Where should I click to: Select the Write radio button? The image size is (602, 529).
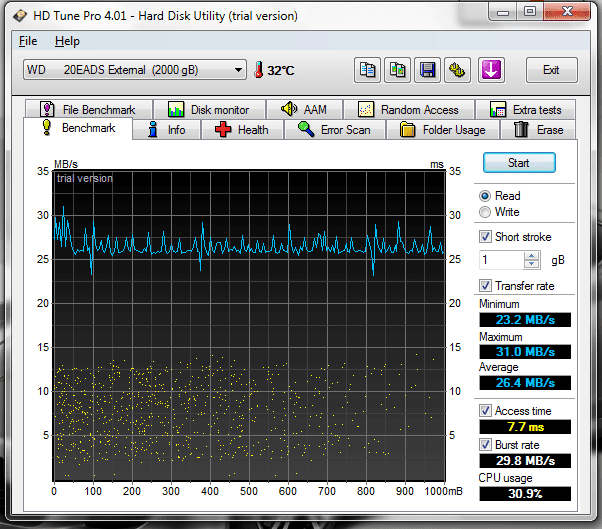486,212
